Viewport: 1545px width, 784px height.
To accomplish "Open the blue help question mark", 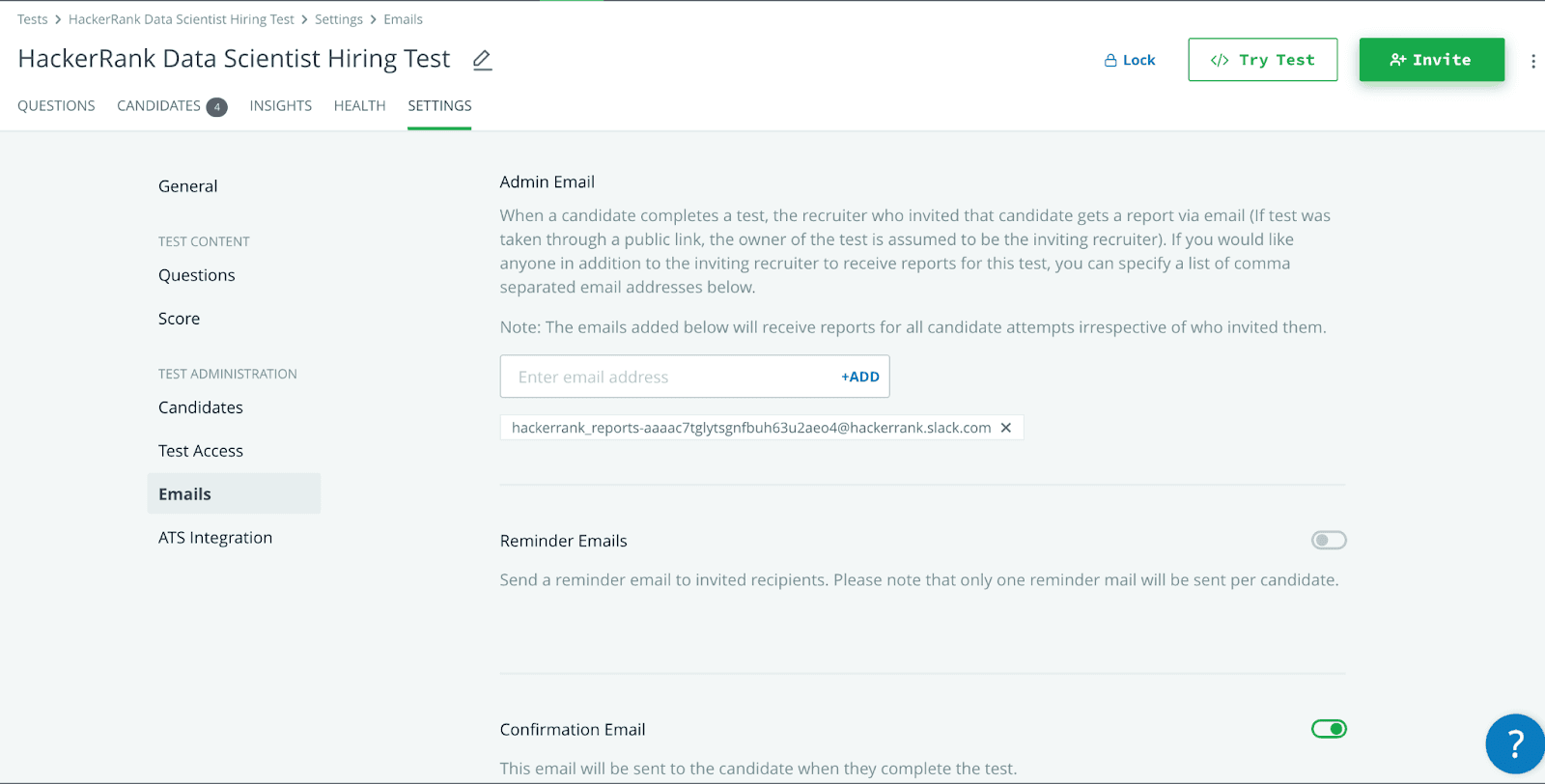I will pyautogui.click(x=1514, y=743).
